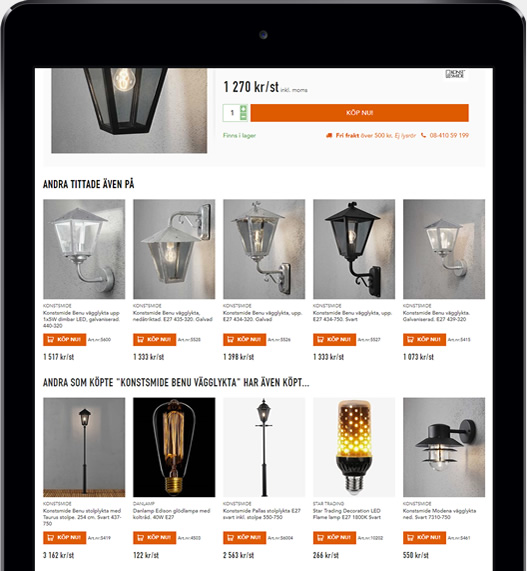
Task: Open the nedåtriktad Benu vägglykta thumbnail
Action: tap(174, 249)
